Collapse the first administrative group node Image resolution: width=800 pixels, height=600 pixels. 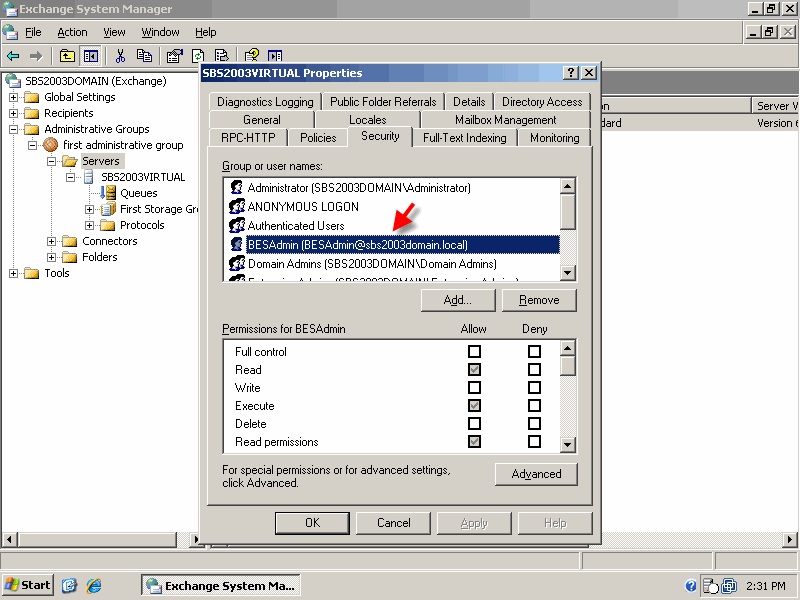[32, 145]
